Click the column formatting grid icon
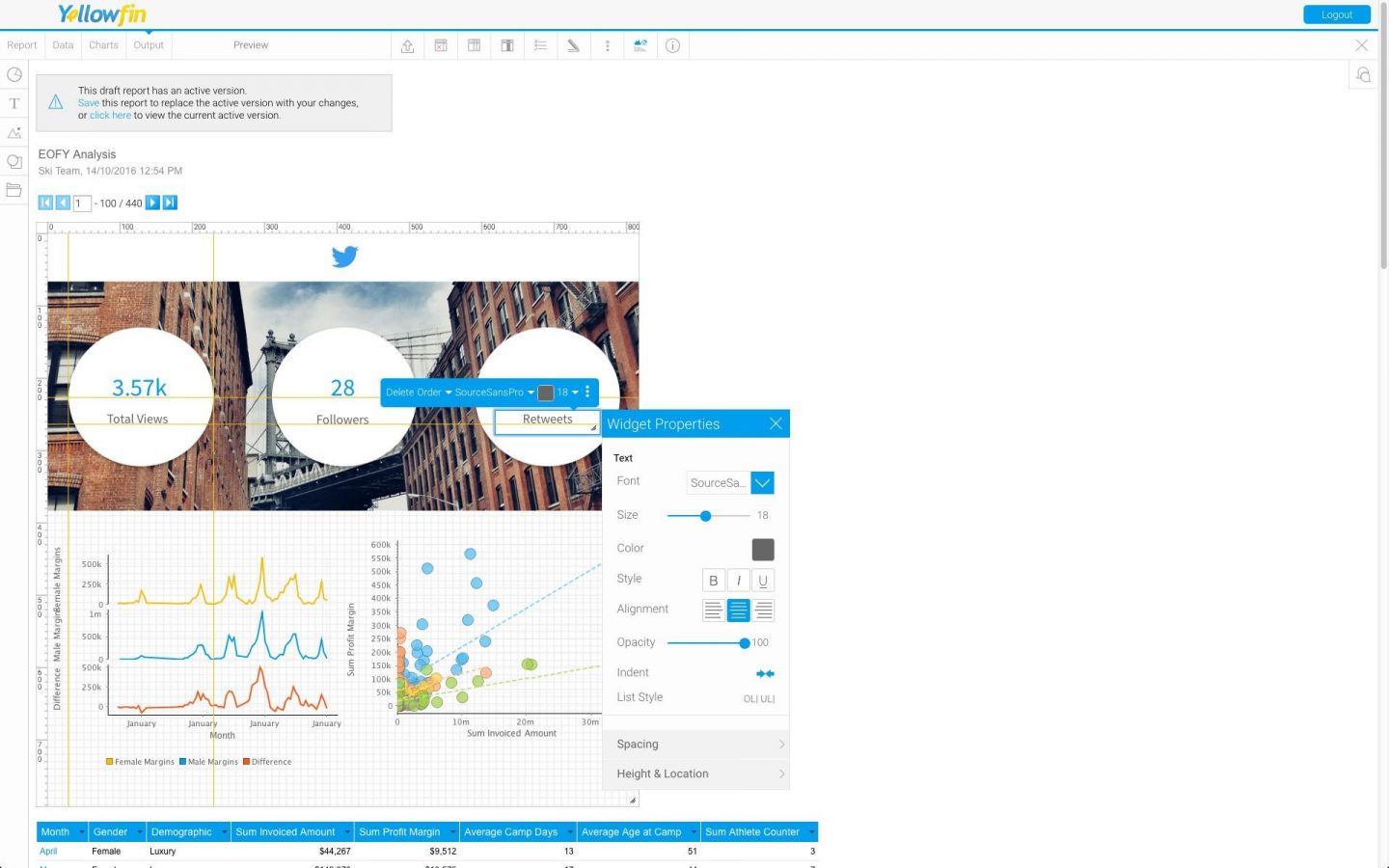The image size is (1389, 868). coord(475,45)
